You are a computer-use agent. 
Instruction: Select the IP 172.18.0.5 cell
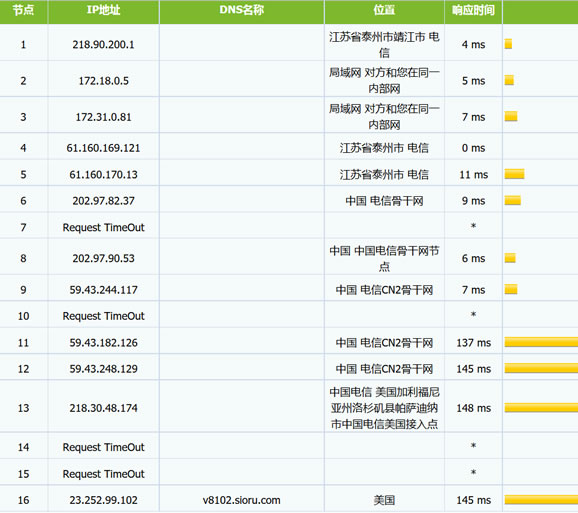104,81
